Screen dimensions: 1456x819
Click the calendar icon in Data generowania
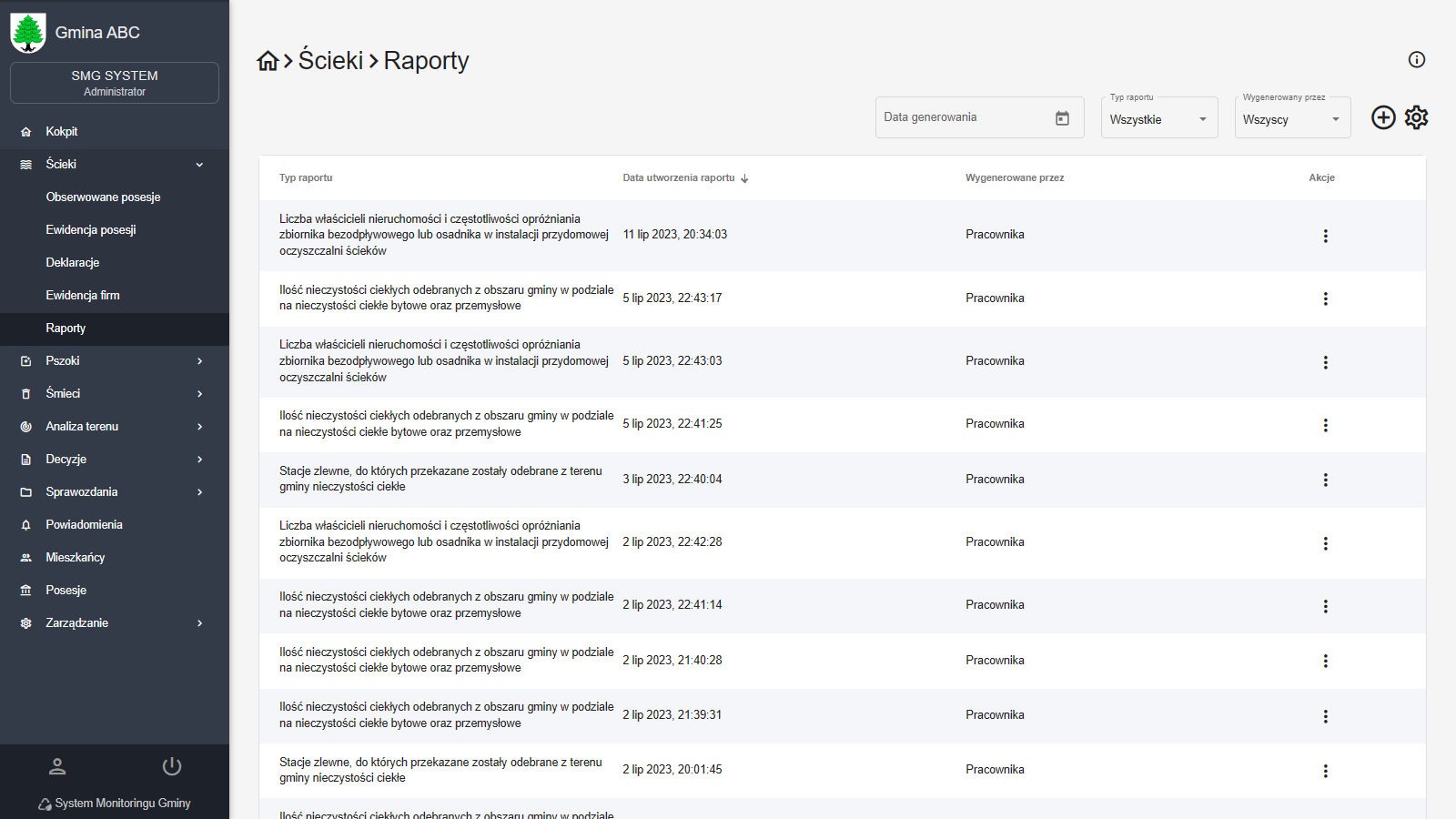[x=1062, y=118]
